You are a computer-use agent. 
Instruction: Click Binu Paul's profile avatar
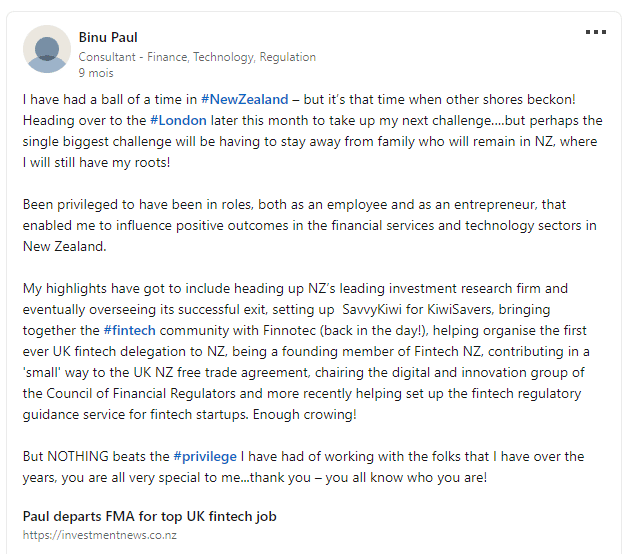click(x=47, y=49)
